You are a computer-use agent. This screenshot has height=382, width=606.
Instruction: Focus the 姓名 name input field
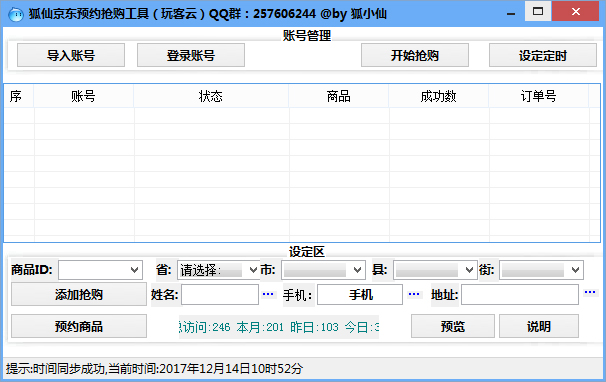[220, 295]
